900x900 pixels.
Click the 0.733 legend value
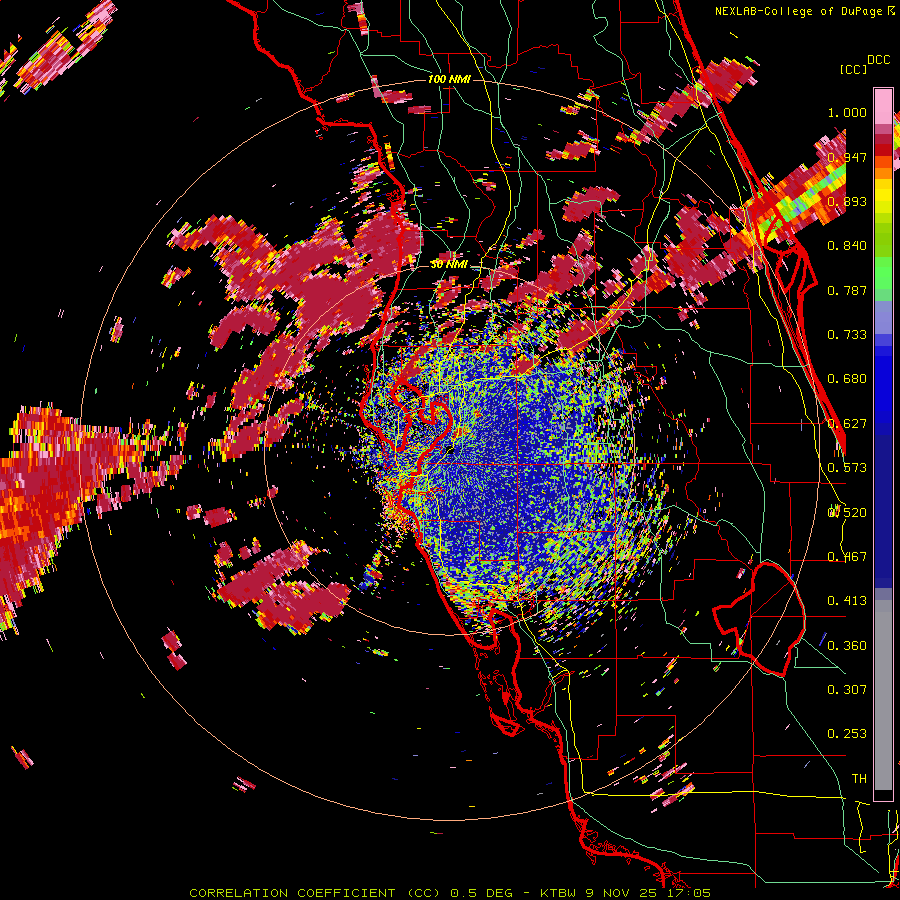coord(847,335)
